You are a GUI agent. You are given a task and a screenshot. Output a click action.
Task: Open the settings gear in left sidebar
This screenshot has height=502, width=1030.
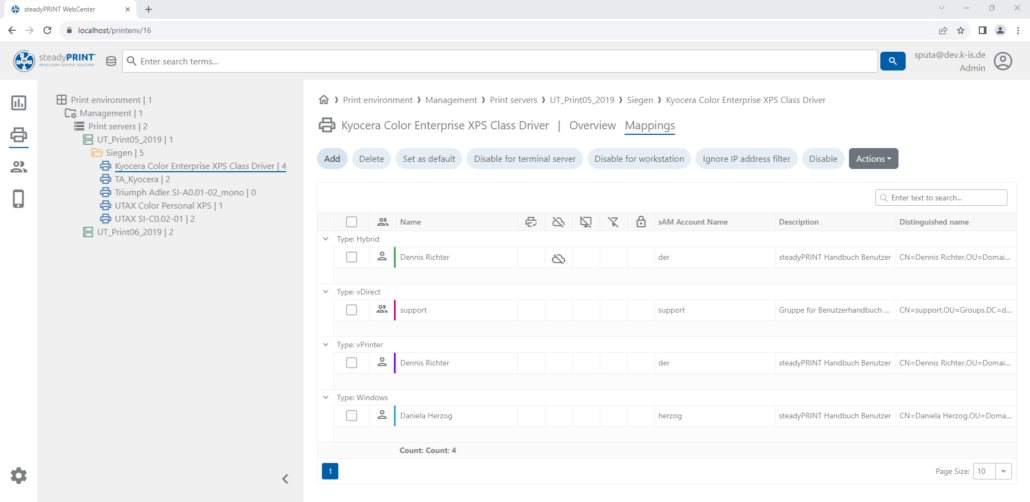click(18, 475)
